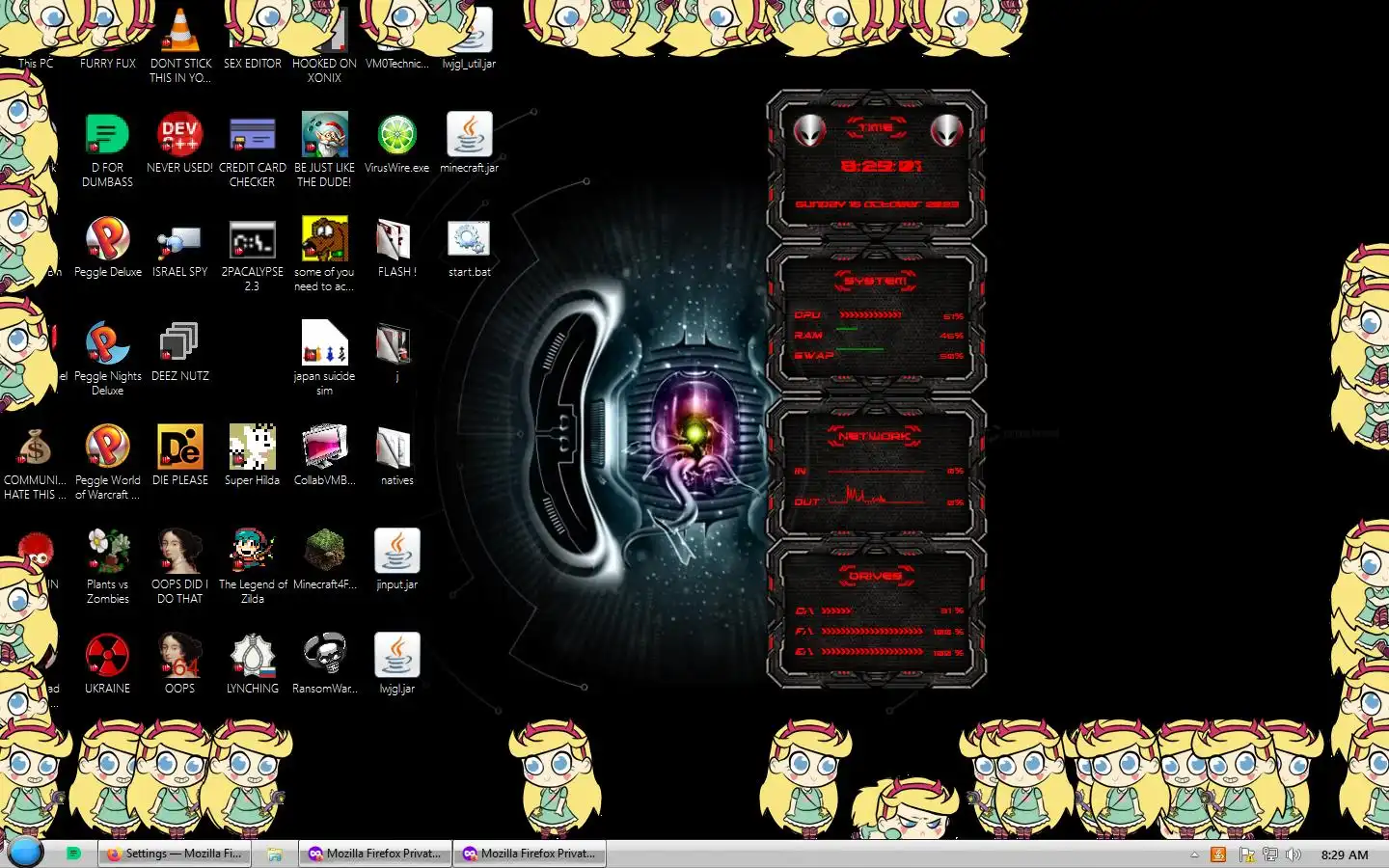
Task: Select the DONT STICK THIS IN YO... icon
Action: [x=180, y=43]
